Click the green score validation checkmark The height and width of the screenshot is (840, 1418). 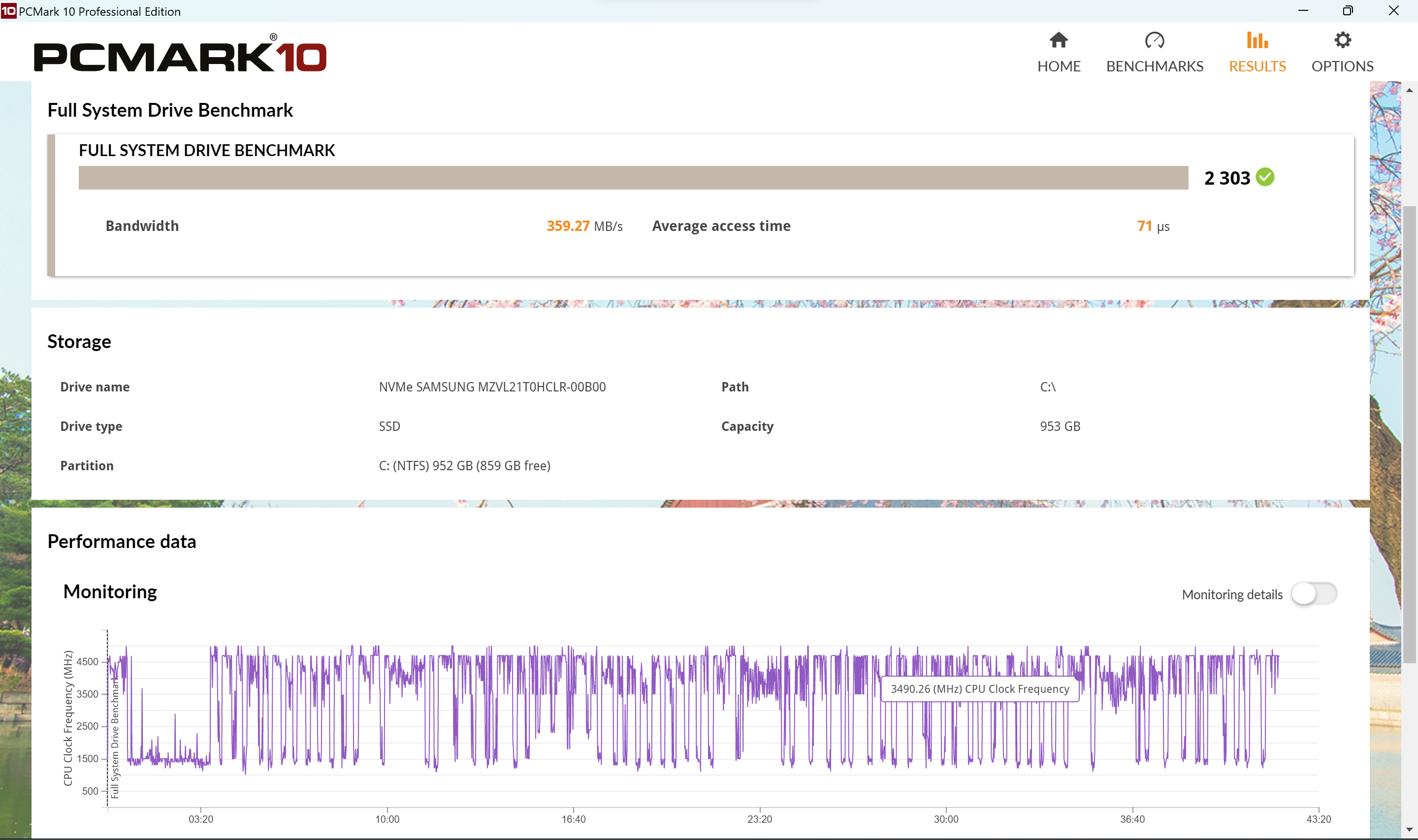(1265, 177)
